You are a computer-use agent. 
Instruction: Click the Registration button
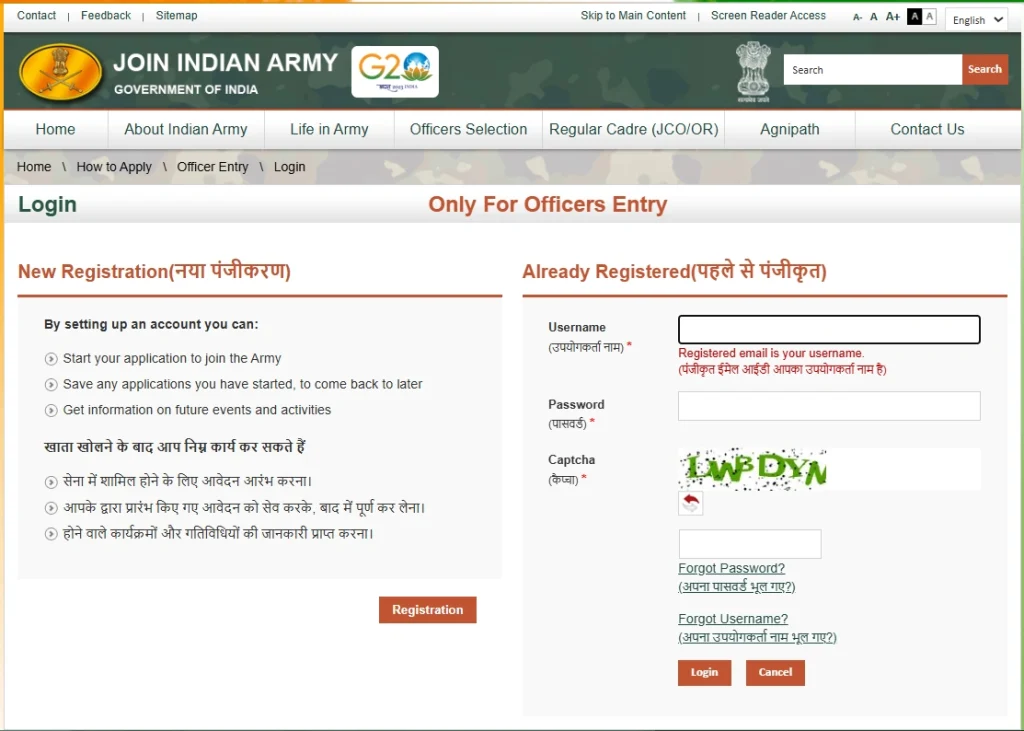tap(427, 609)
